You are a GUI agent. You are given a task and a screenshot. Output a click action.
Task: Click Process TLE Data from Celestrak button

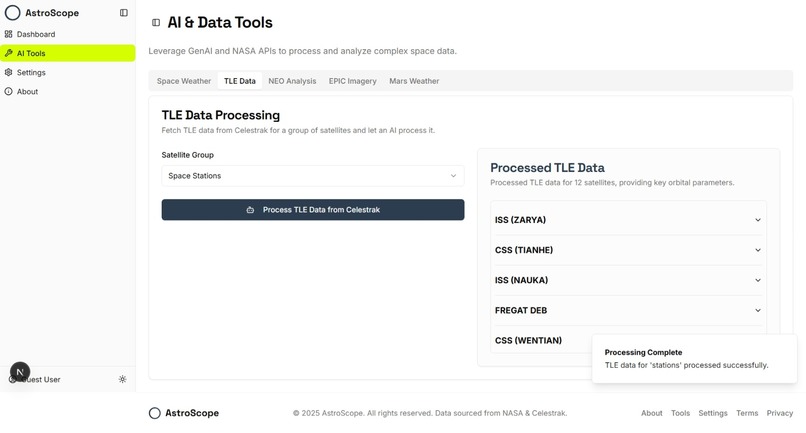(313, 210)
